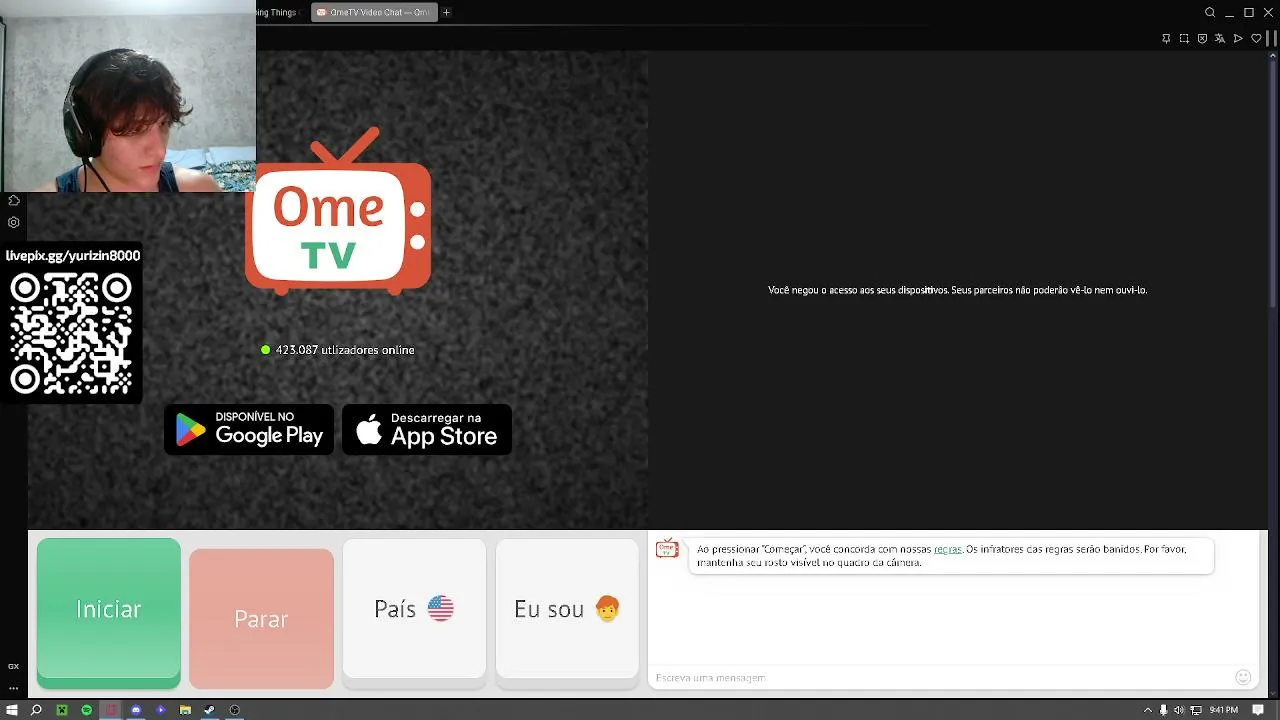This screenshot has height=720, width=1280.
Task: Open the Windows Start menu
Action: point(12,710)
